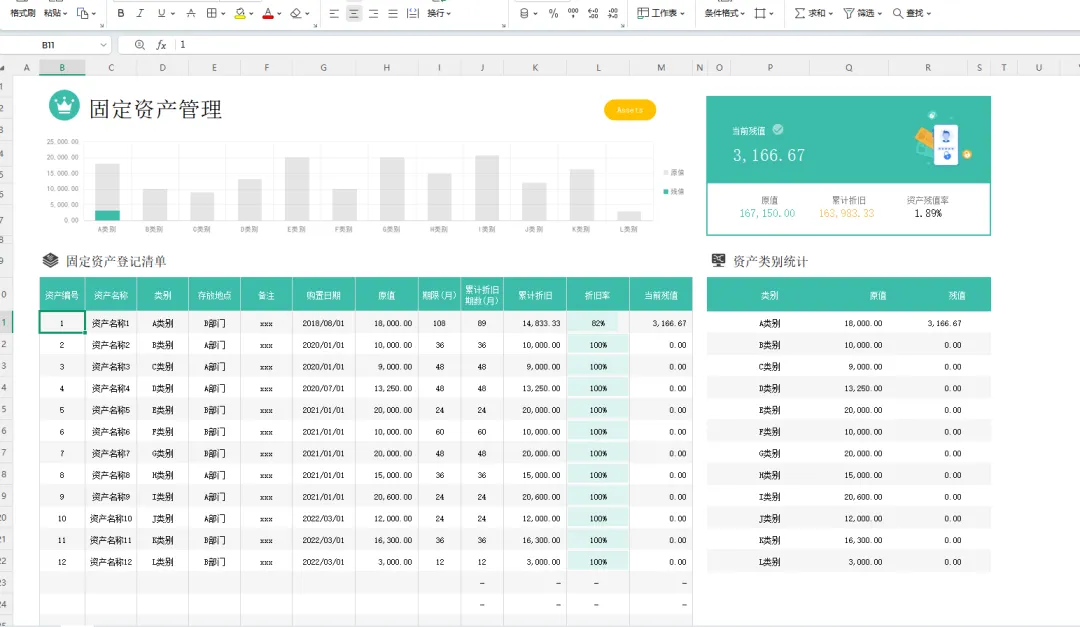Click the fx insert function icon
This screenshot has width=1080, height=627.
[x=161, y=45]
